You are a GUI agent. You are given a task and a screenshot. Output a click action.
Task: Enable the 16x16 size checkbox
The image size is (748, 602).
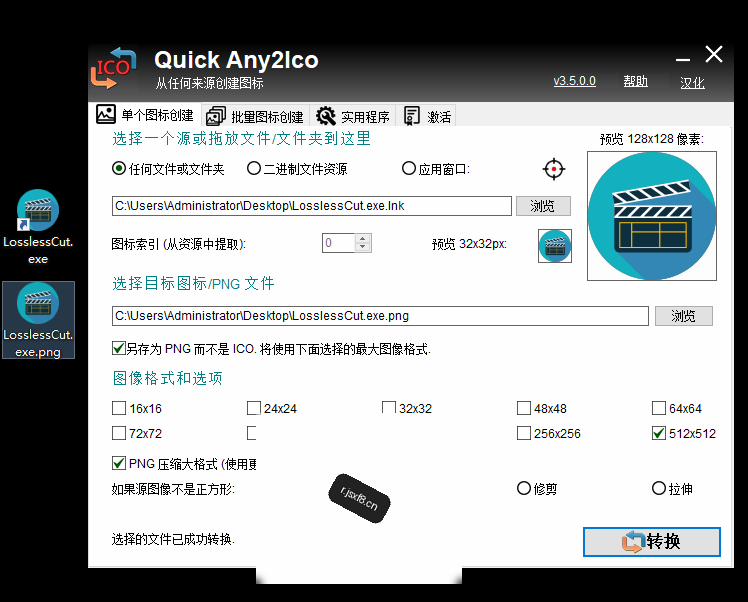[x=119, y=408]
